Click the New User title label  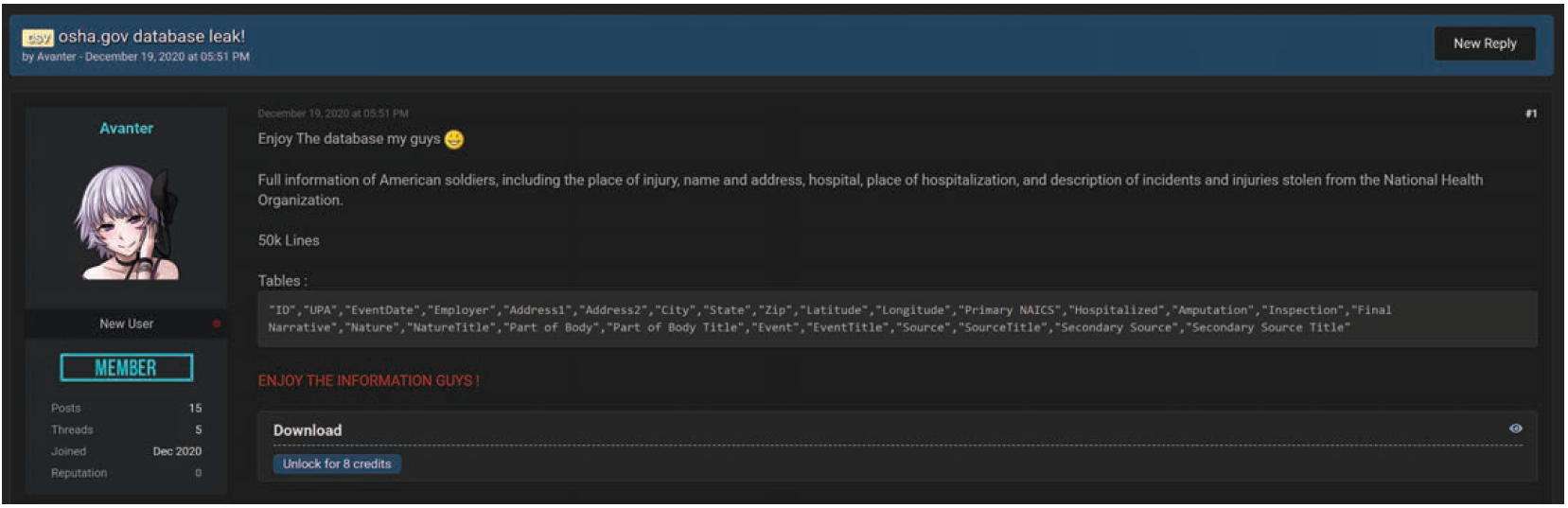(127, 324)
